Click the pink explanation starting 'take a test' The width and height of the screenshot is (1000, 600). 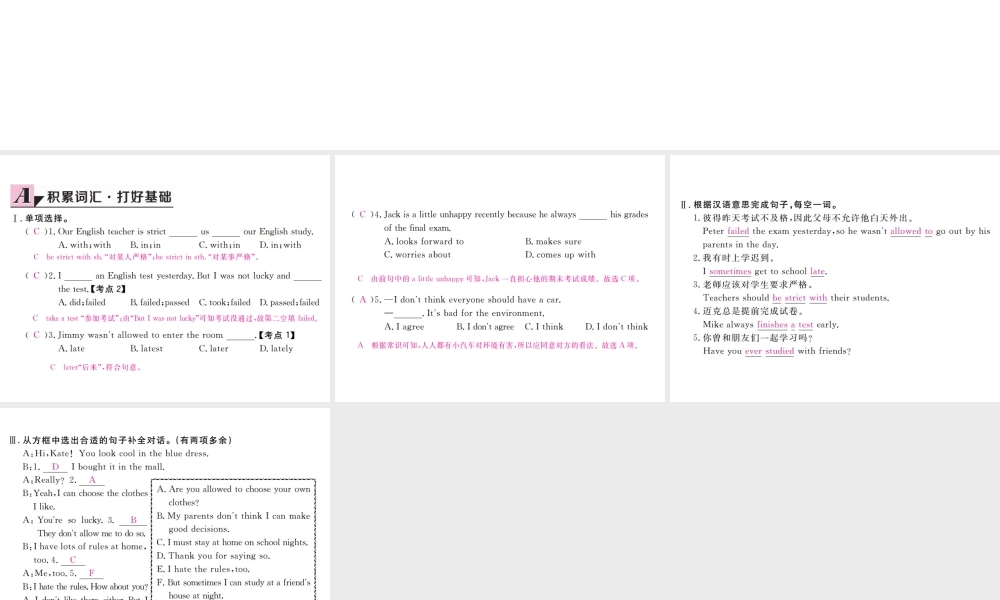point(175,318)
